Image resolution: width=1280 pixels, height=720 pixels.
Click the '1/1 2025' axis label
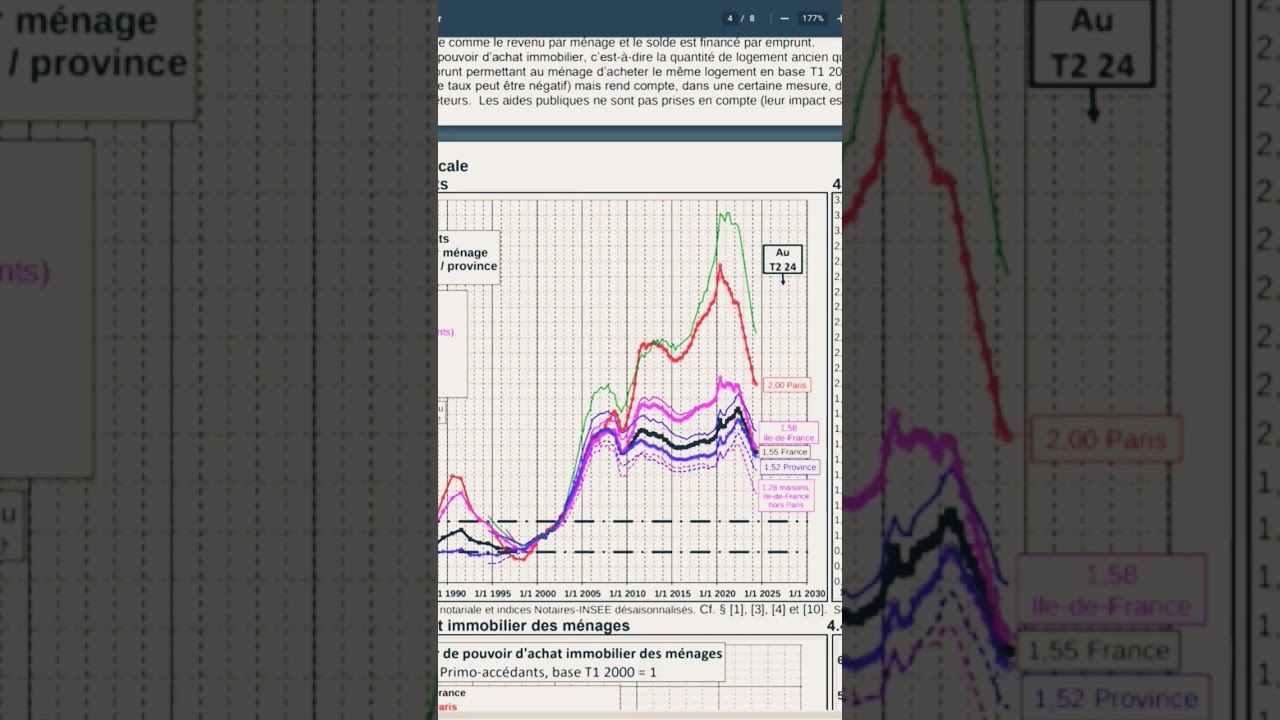[762, 594]
